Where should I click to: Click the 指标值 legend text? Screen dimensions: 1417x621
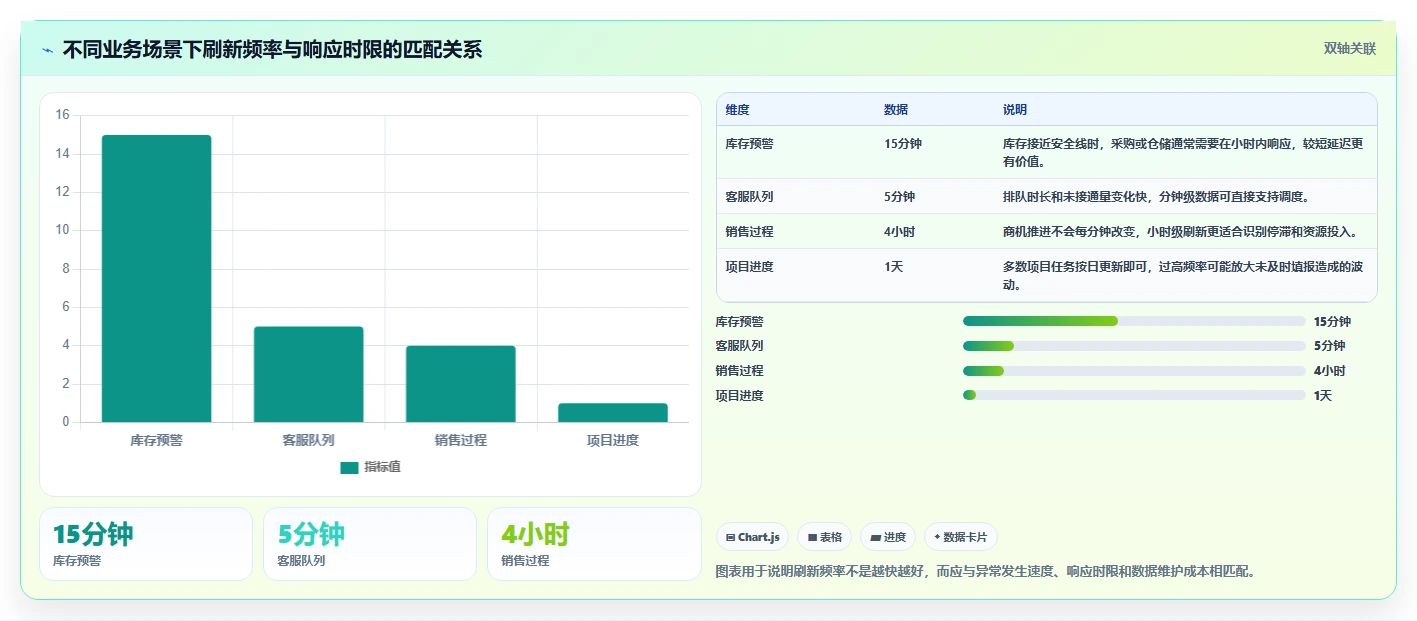[x=382, y=467]
